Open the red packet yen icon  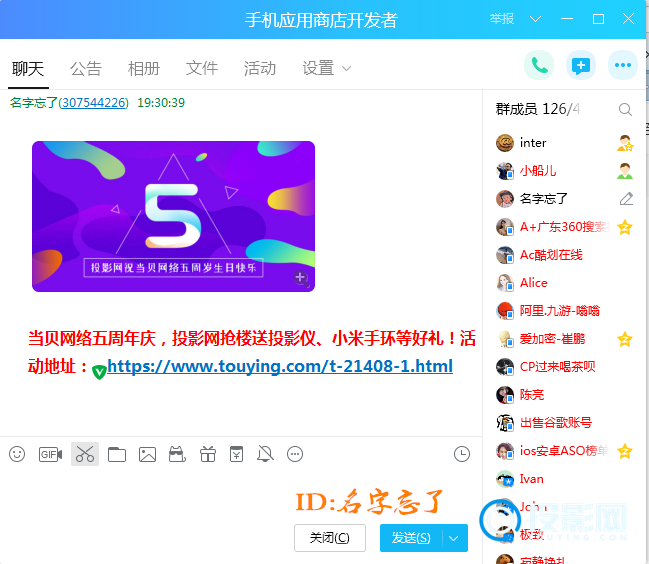(236, 454)
